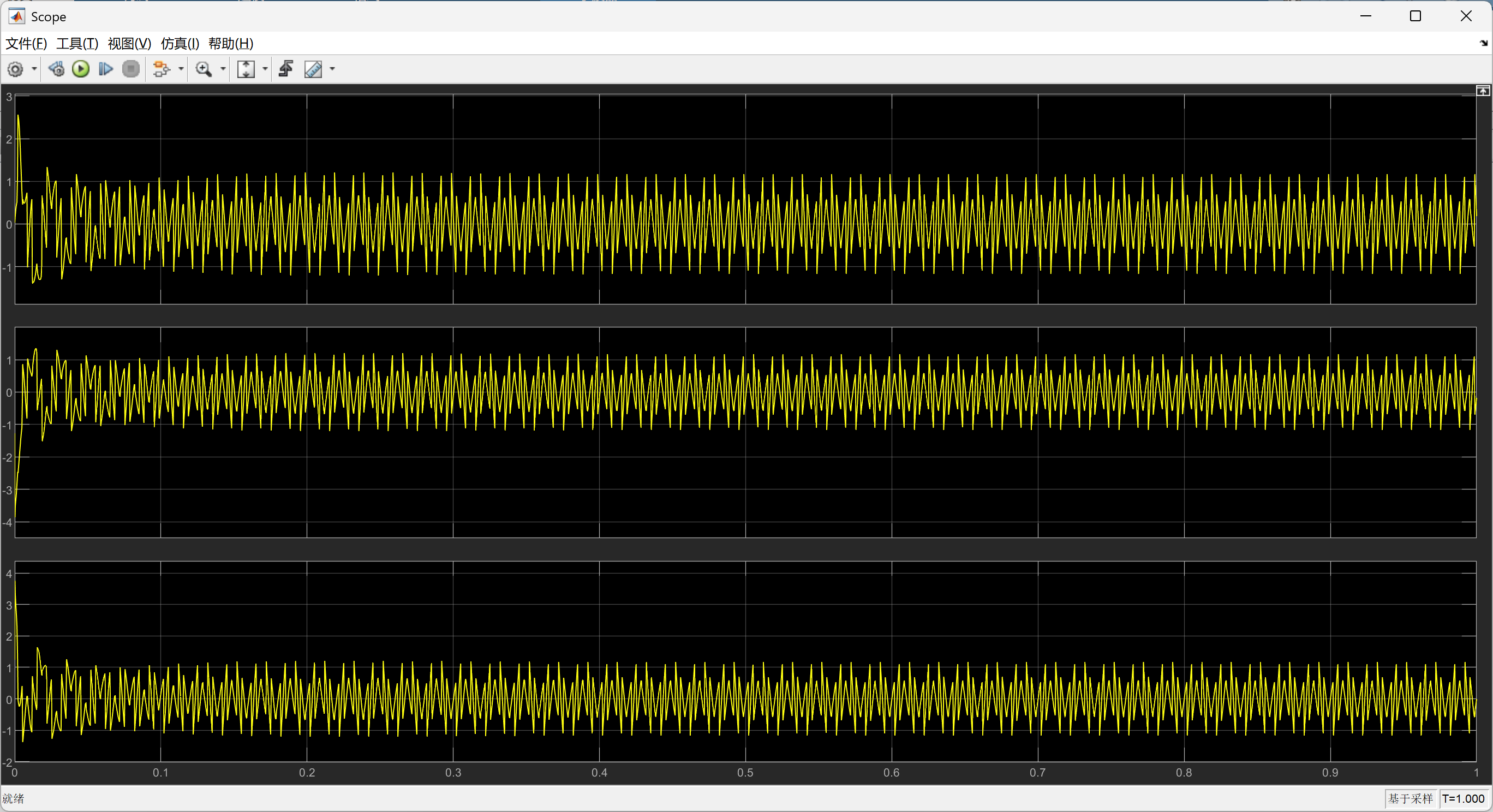Expand the configuration gear dropdown arrow
The image size is (1493, 812).
[34, 69]
